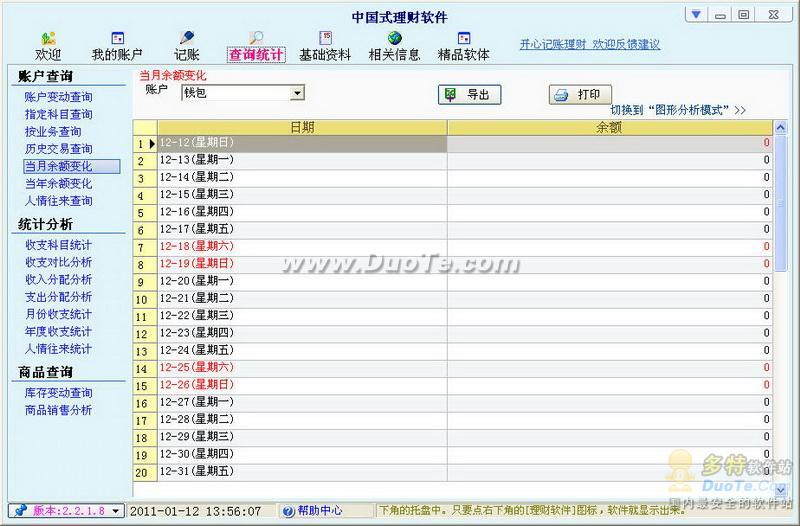Viewport: 800px width, 526px height.
Task: Open the 开心记账理财 欢迎反馈建议 link
Action: (589, 45)
